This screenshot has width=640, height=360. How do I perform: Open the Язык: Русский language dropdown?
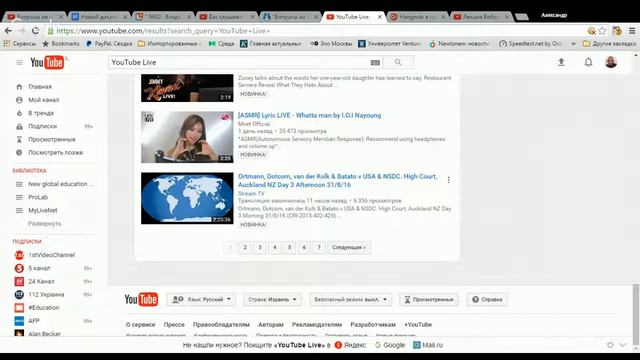[201, 299]
